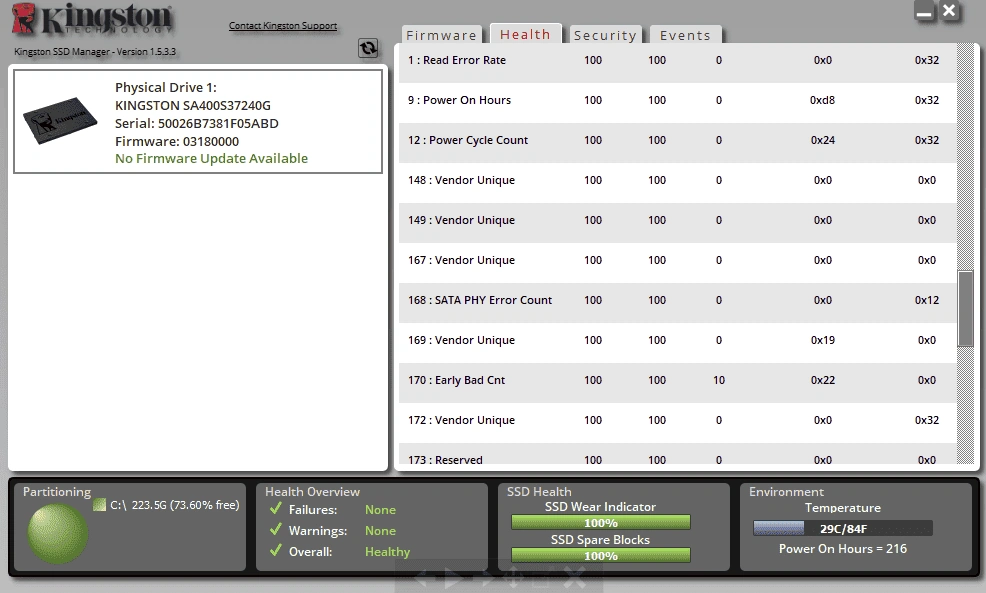Click the checkmark beside Failures
The width and height of the screenshot is (986, 593).
click(275, 509)
